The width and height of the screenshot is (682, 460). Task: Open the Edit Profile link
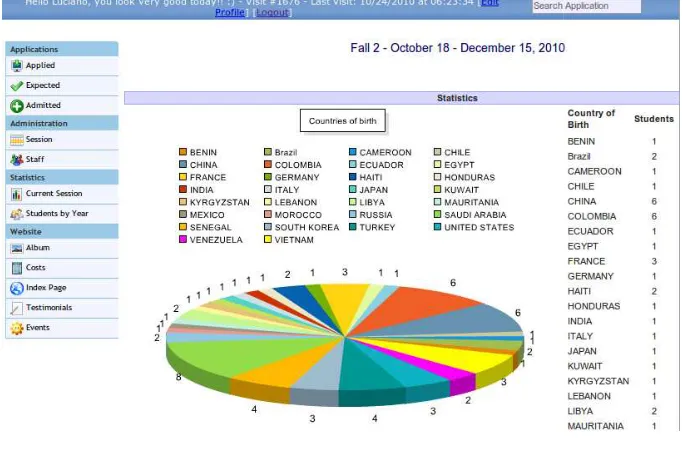(230, 12)
